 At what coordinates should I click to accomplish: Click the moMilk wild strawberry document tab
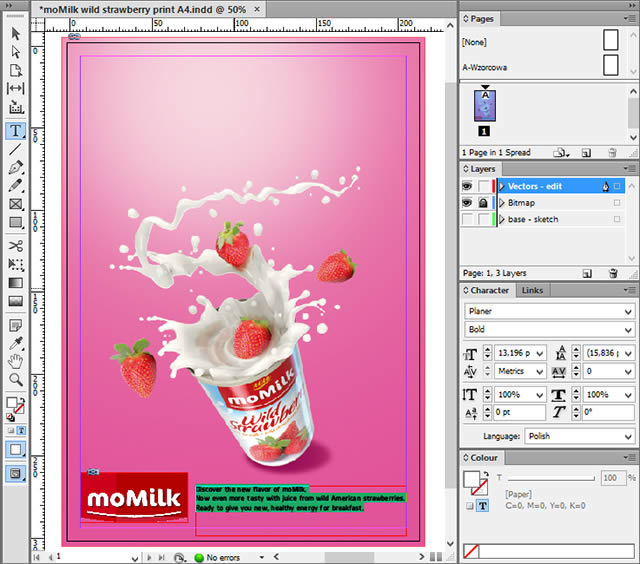coord(148,9)
